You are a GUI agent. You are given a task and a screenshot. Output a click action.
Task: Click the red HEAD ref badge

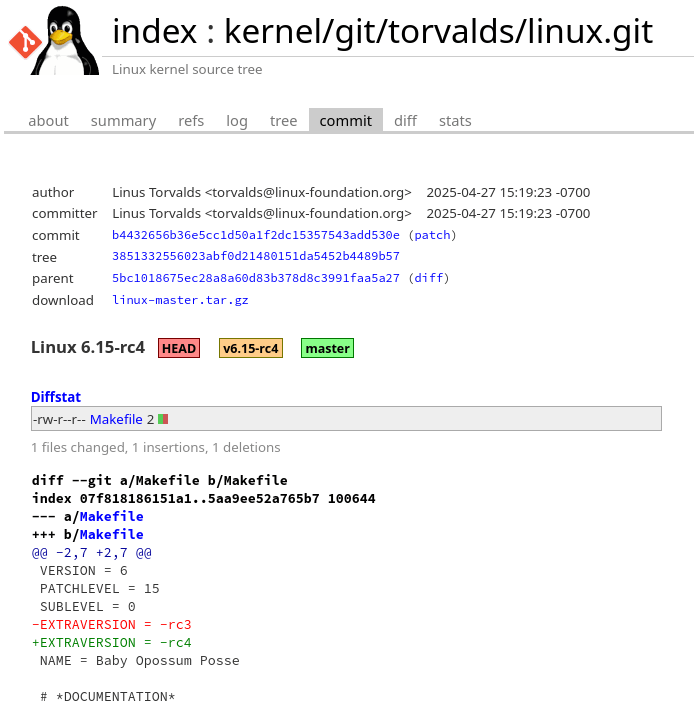(179, 348)
